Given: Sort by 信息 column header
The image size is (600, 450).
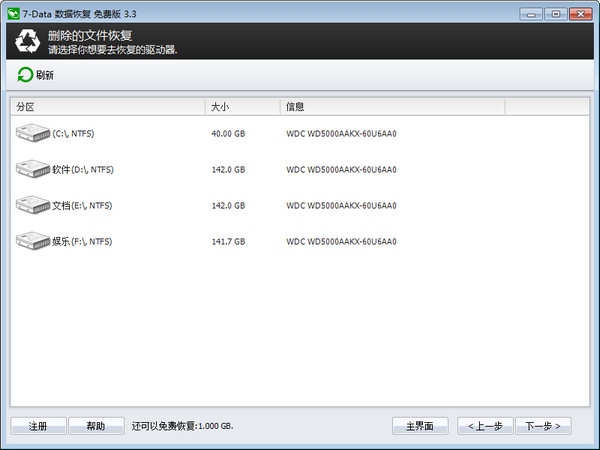Looking at the screenshot, I should pos(393,107).
